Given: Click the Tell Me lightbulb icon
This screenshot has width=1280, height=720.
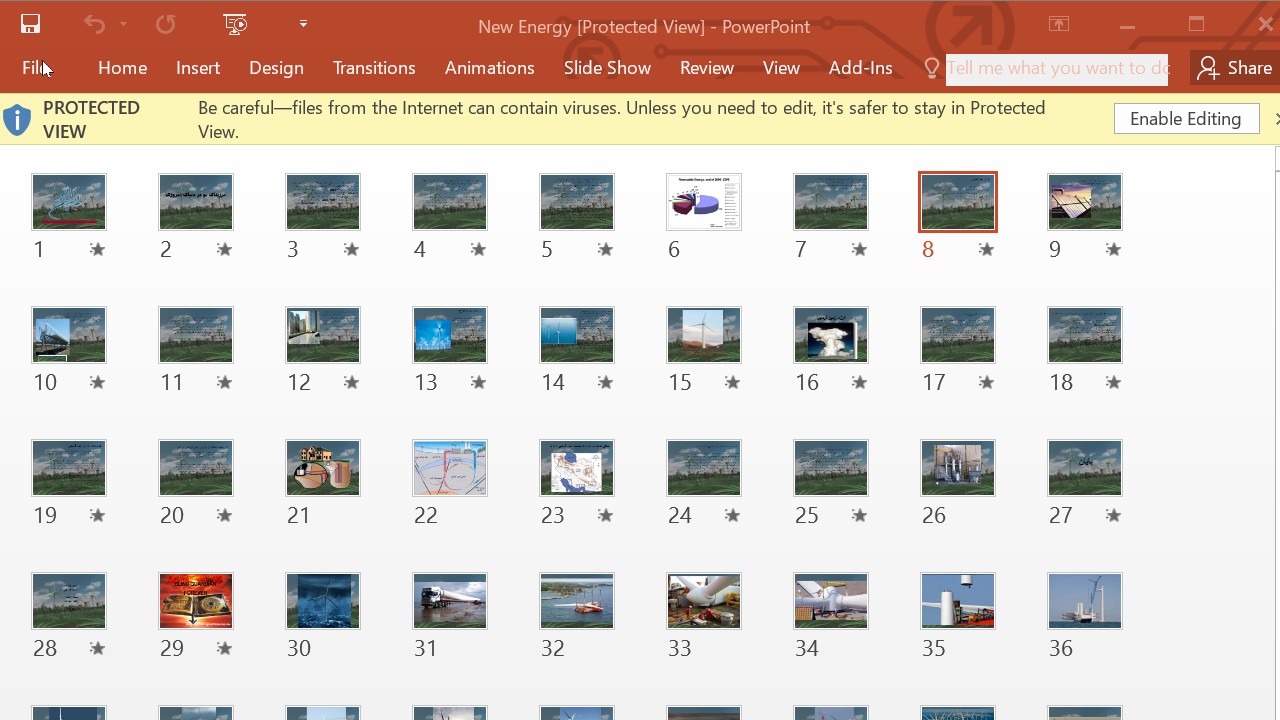Looking at the screenshot, I should pyautogui.click(x=932, y=68).
